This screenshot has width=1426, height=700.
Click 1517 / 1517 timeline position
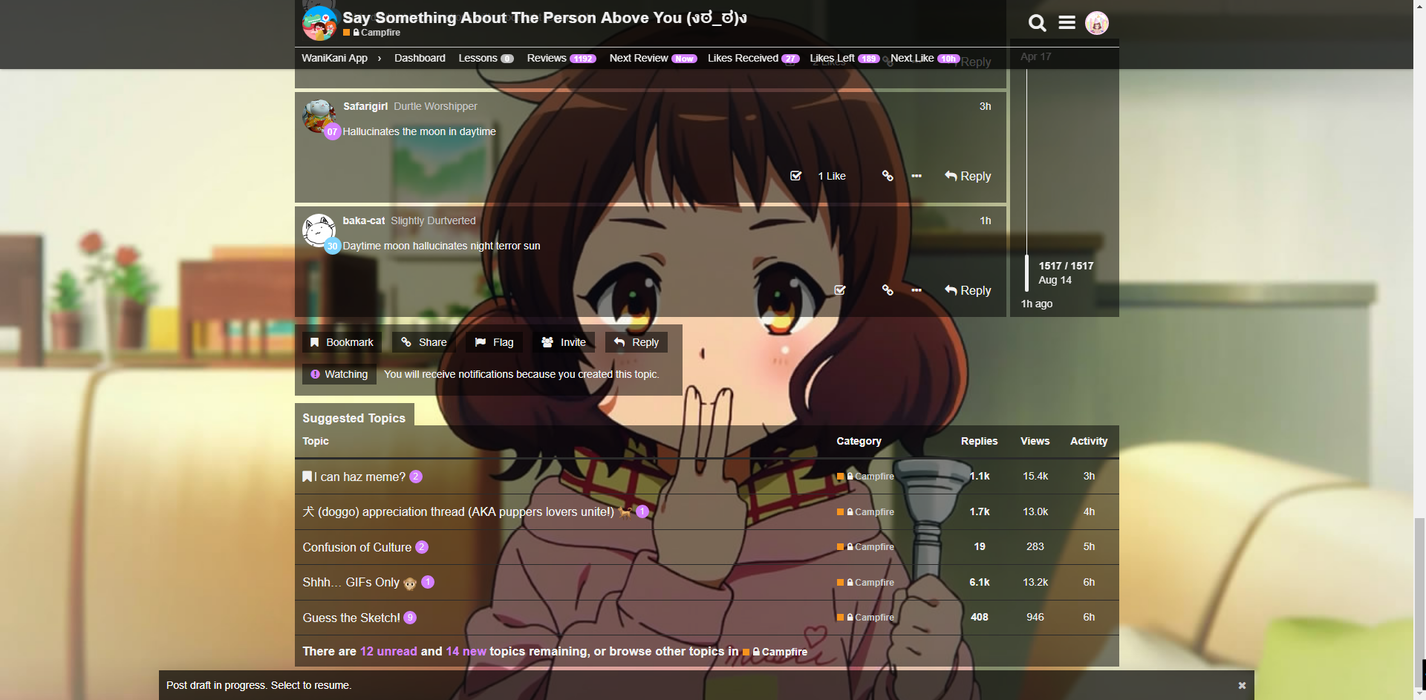click(x=1066, y=266)
